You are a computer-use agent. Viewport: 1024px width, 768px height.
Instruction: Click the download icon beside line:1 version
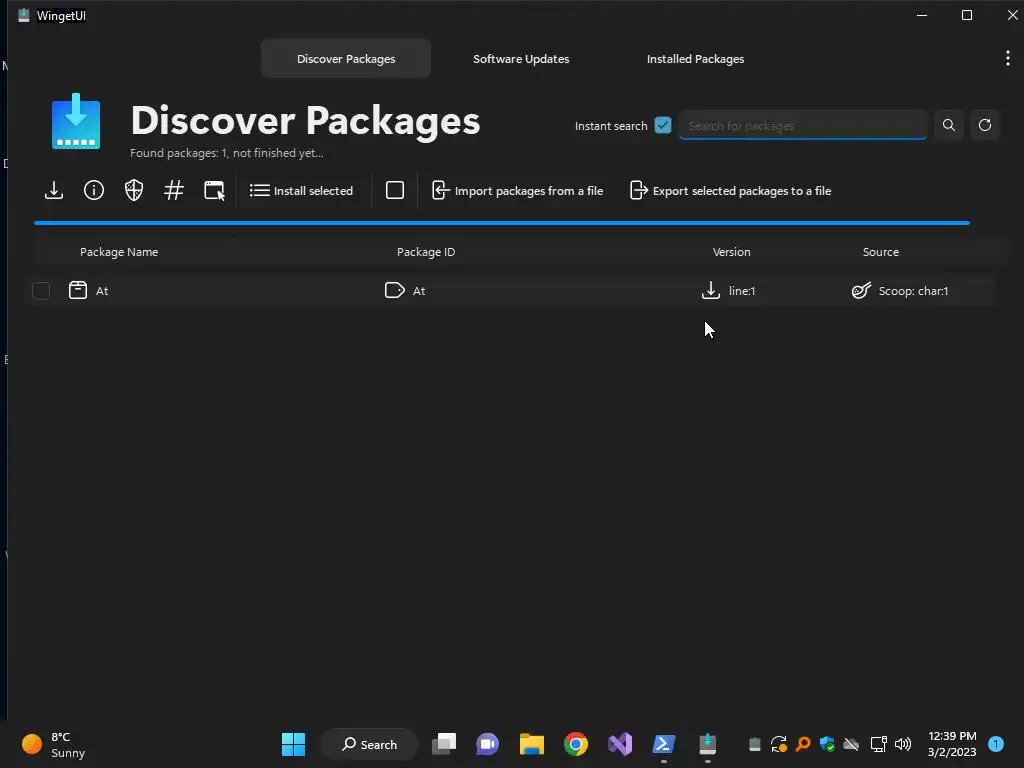(711, 290)
